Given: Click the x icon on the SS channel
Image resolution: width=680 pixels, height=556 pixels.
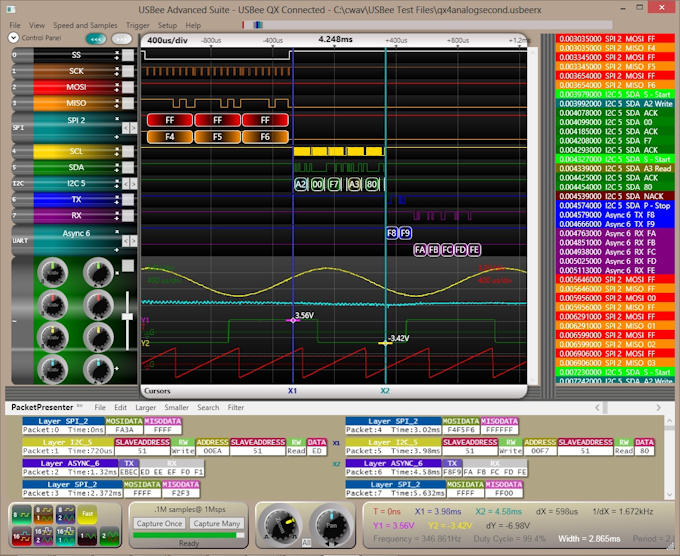Looking at the screenshot, I should click(x=116, y=52).
